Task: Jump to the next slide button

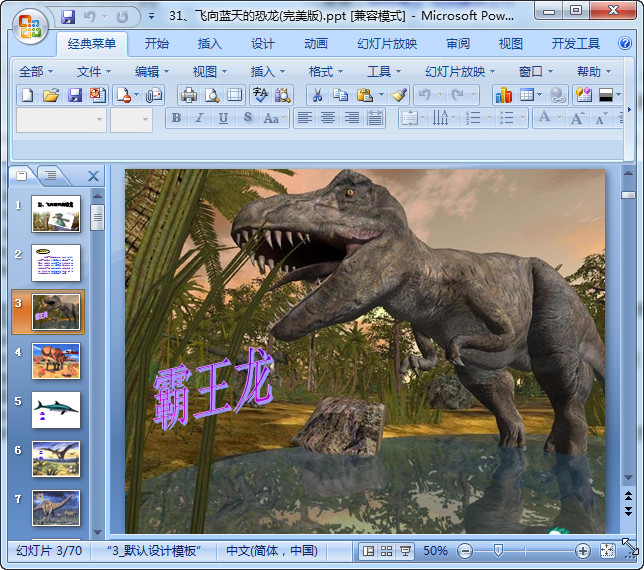Action: click(x=628, y=511)
